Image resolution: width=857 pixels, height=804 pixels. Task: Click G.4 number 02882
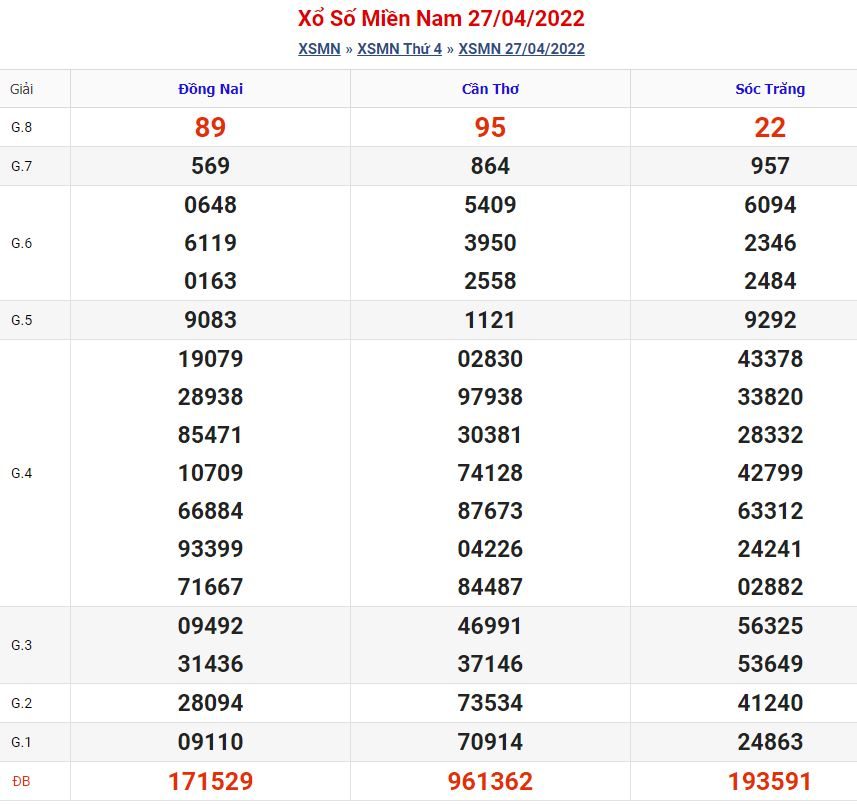770,588
